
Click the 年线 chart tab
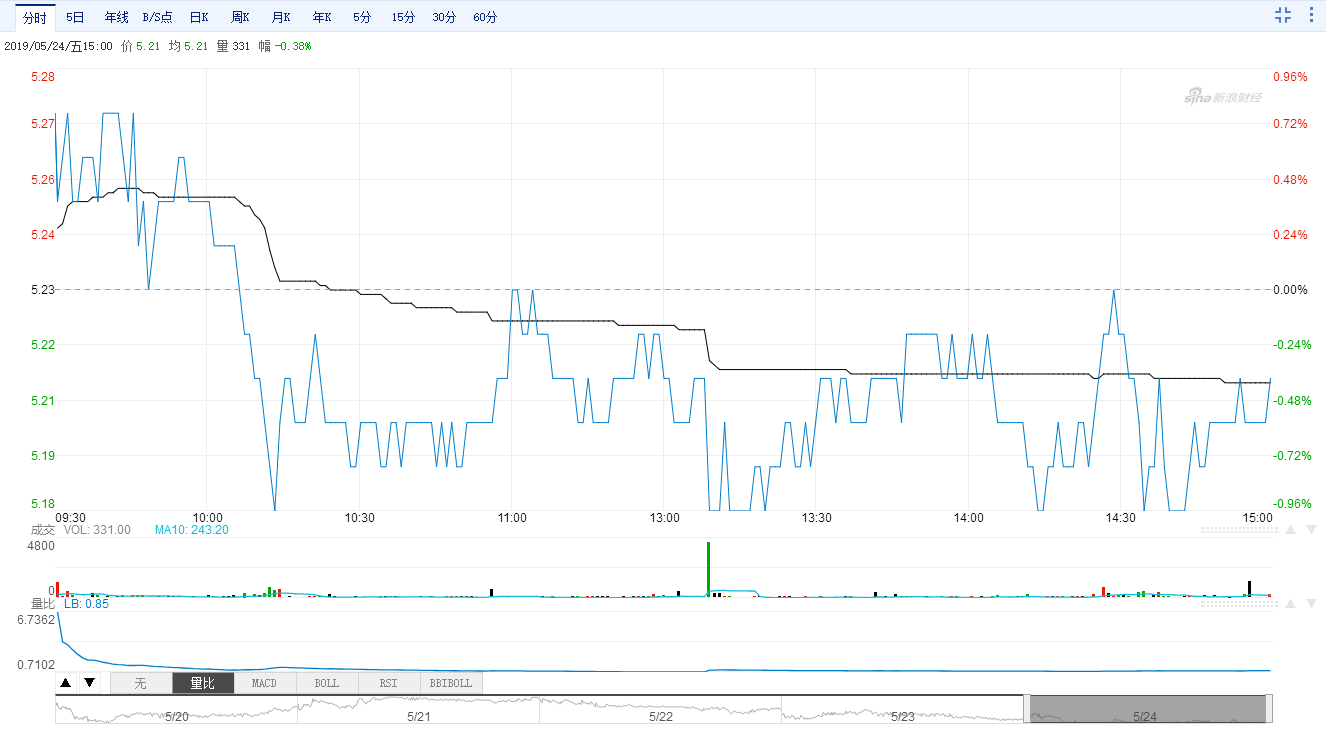click(116, 17)
